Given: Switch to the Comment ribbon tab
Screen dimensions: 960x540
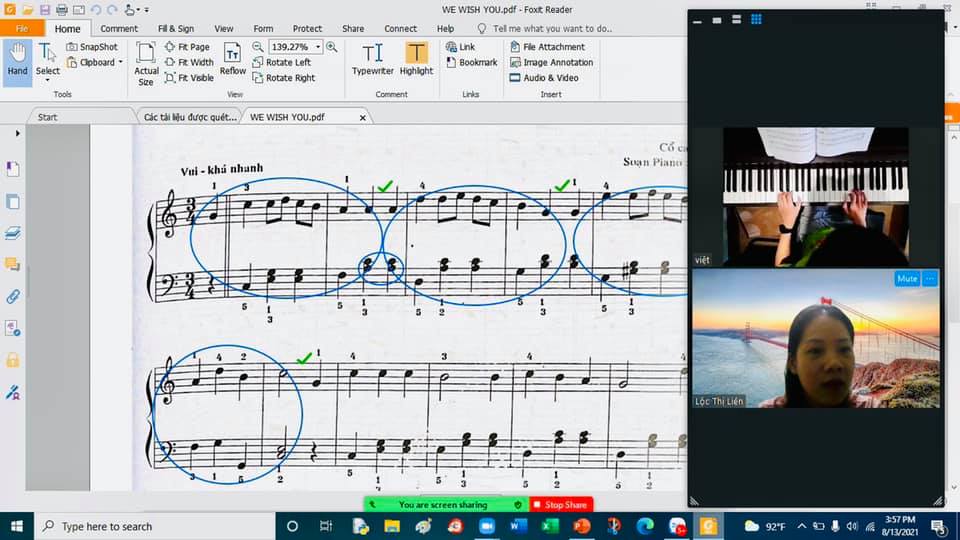Looking at the screenshot, I should 119,28.
